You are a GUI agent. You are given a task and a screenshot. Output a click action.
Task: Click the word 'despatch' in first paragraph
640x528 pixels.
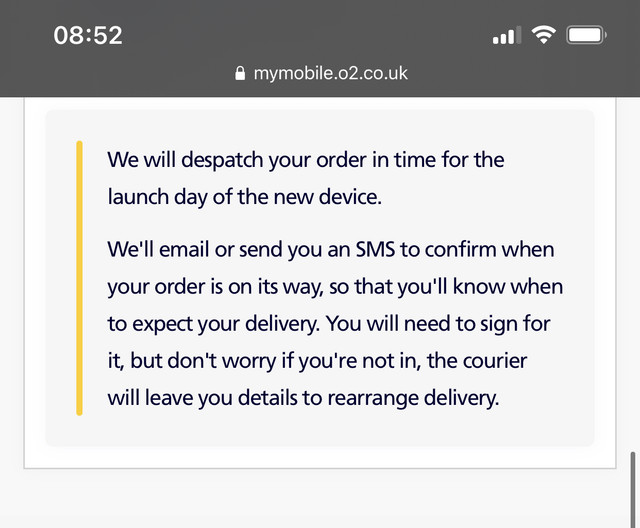pyautogui.click(x=222, y=160)
